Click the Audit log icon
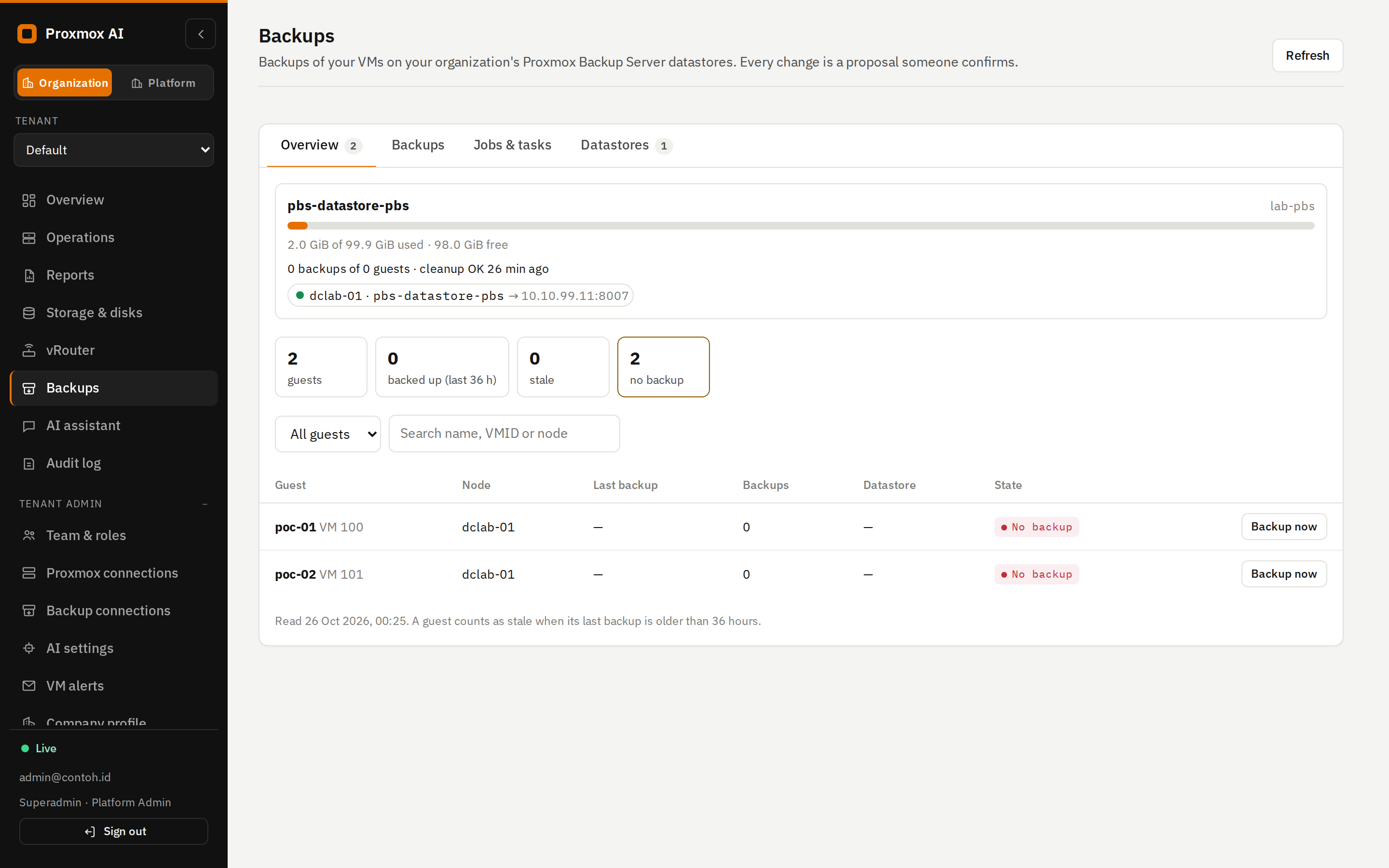1389x868 pixels. pos(29,463)
